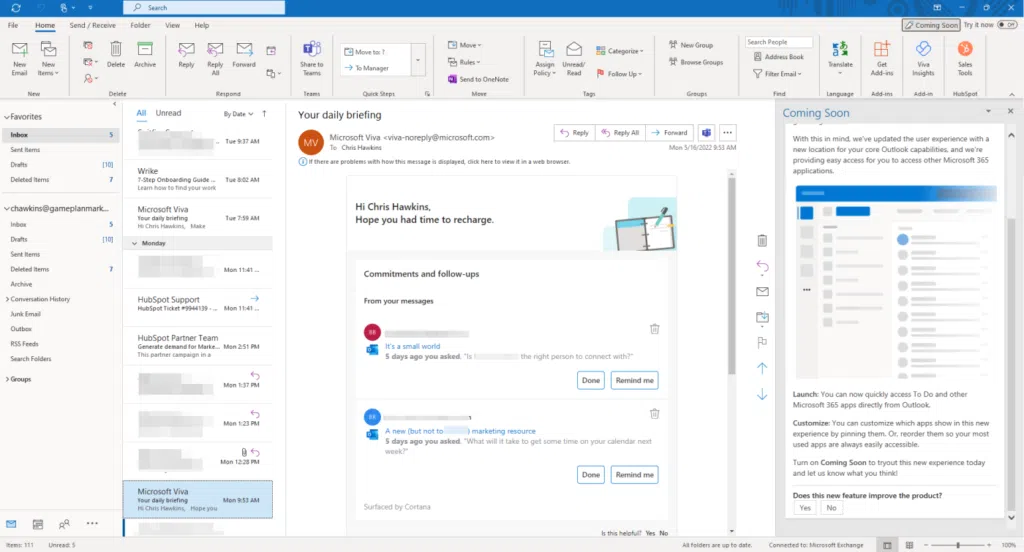
Task: Expand the Quick Steps gallery
Action: point(418,60)
